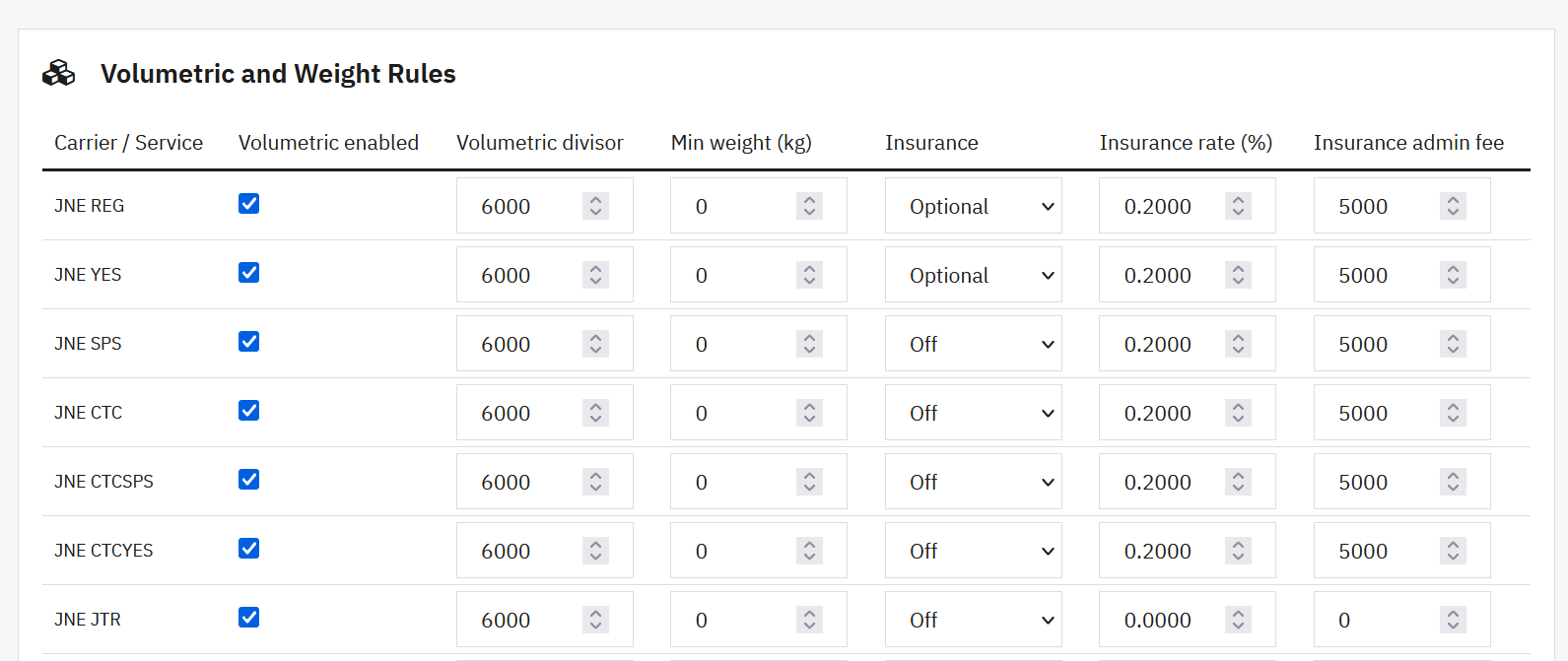The width and height of the screenshot is (1568, 661).
Task: Toggle volumetric checkbox for JNE JTR
Action: 248,618
